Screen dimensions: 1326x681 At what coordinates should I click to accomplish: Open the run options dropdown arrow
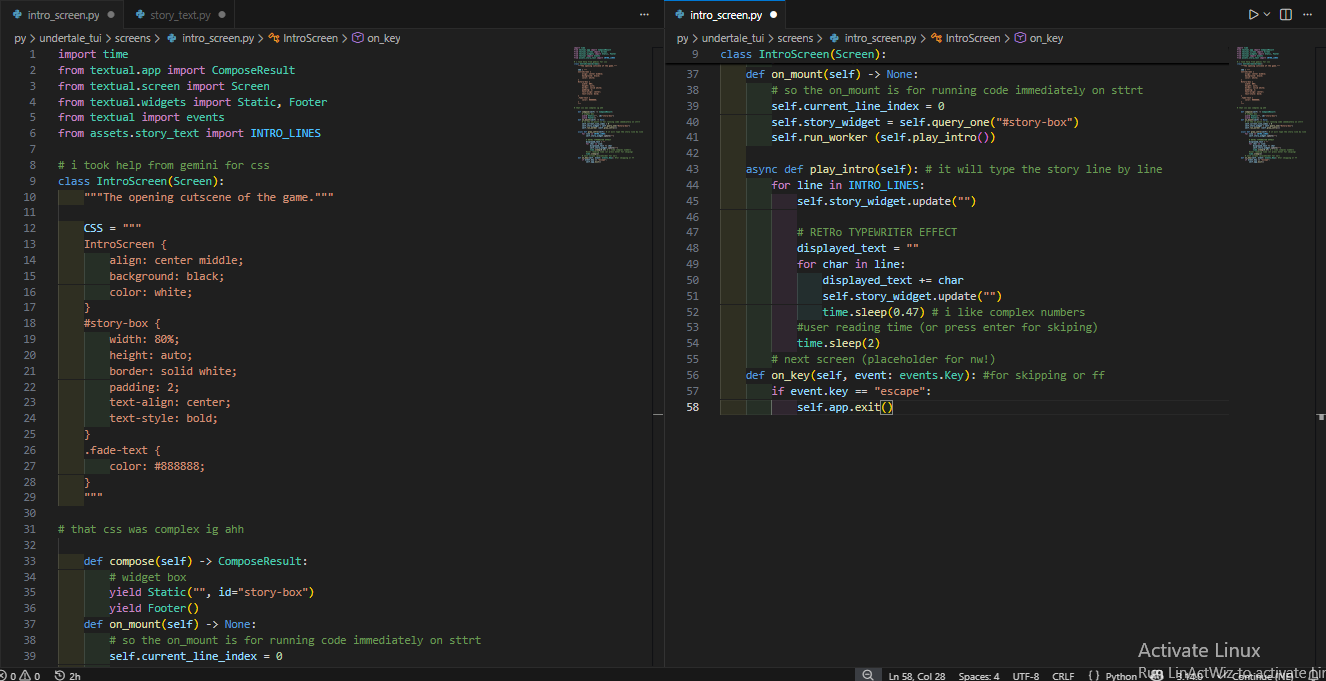tap(1267, 15)
